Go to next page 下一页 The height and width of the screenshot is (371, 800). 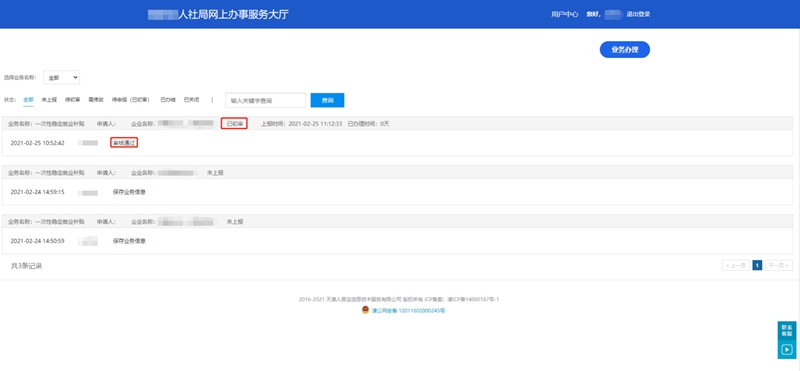[x=779, y=265]
